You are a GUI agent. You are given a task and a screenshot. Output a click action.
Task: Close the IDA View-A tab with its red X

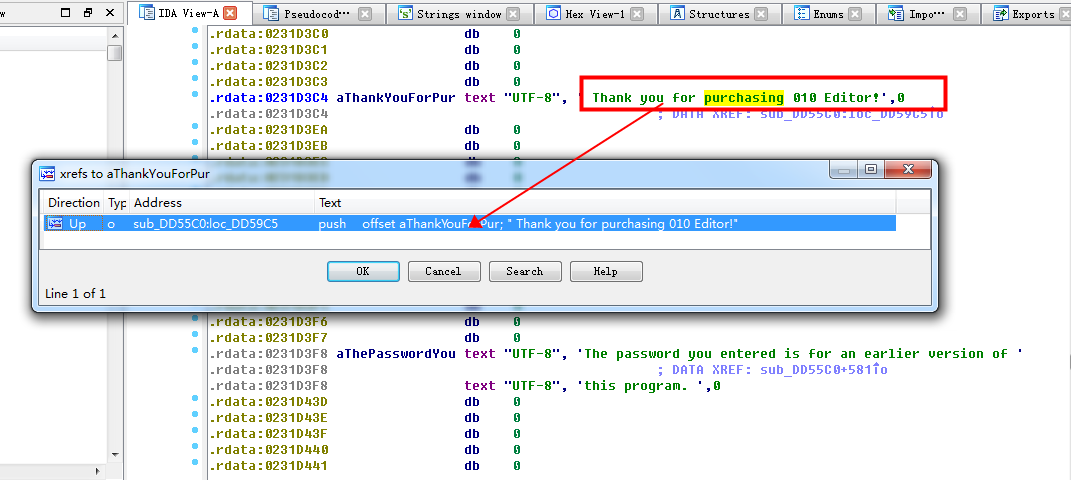(230, 12)
